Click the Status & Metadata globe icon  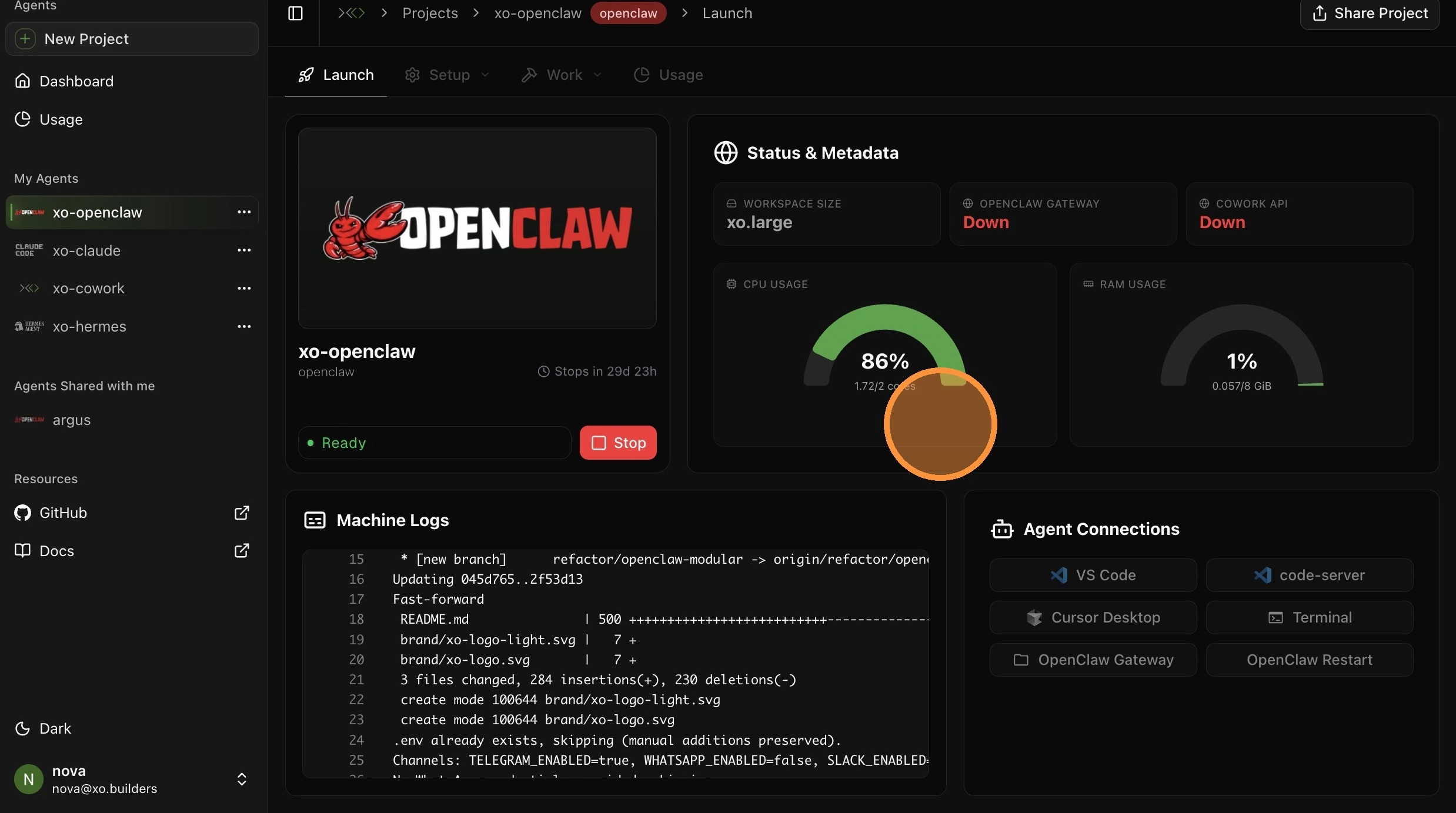[726, 153]
